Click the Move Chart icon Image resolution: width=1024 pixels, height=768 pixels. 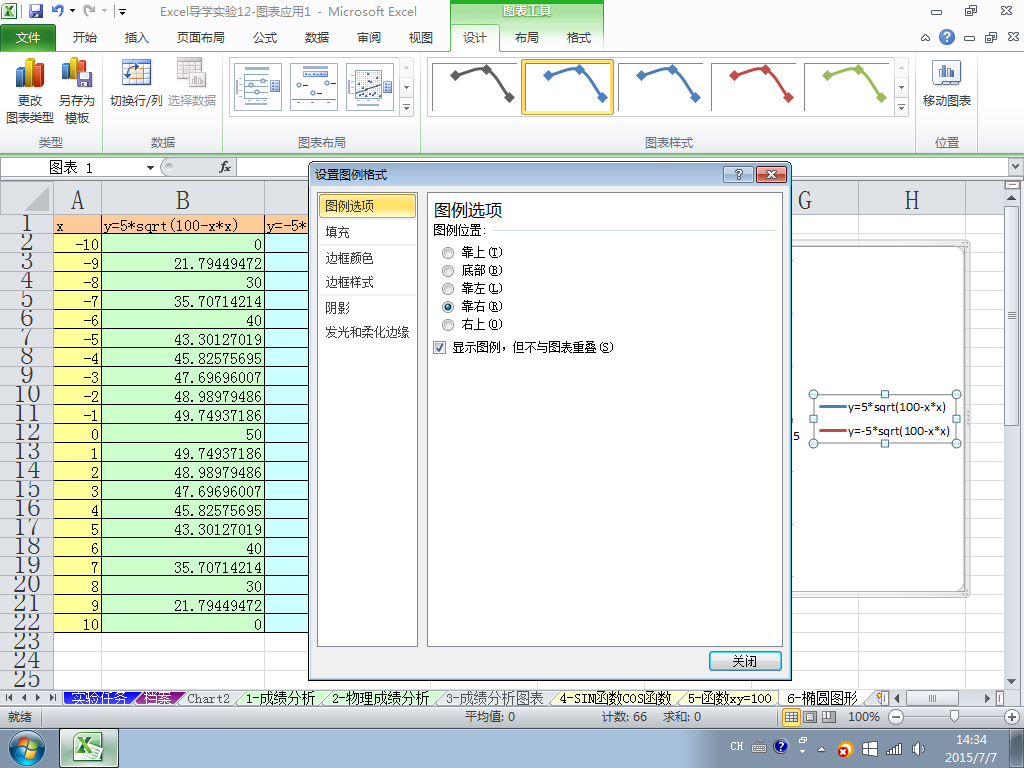pyautogui.click(x=946, y=73)
